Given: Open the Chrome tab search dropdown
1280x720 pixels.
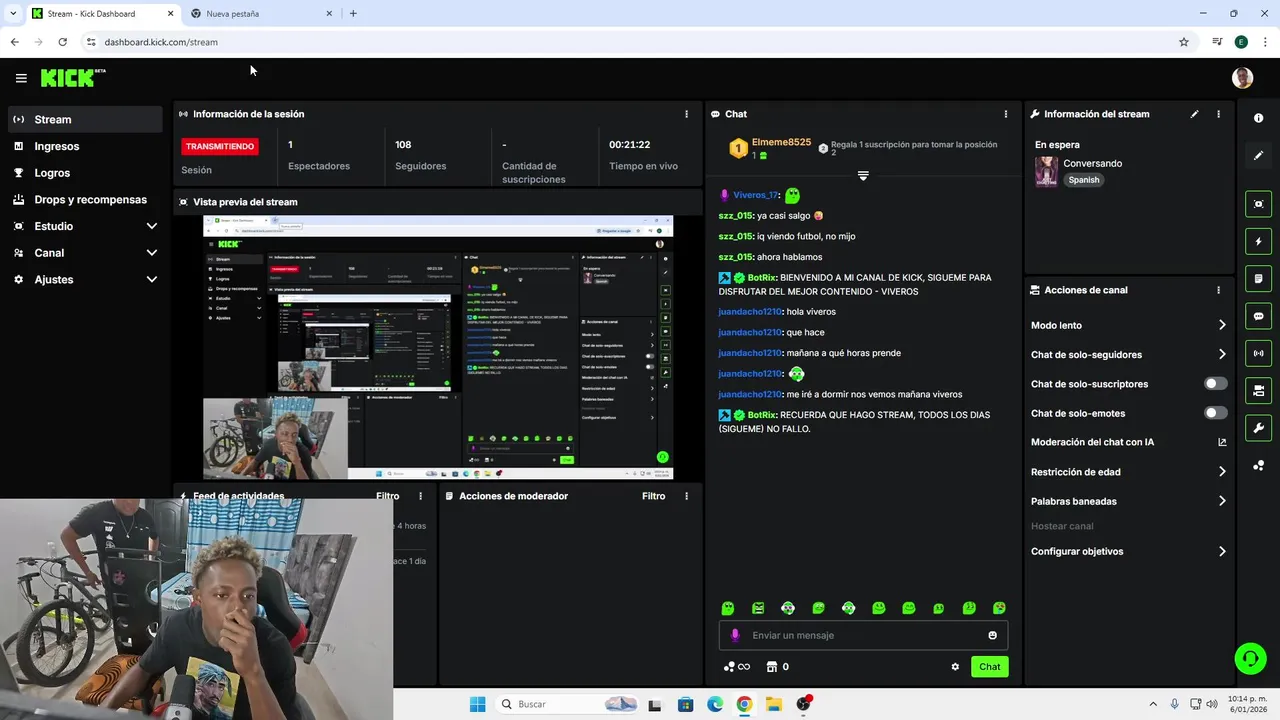Looking at the screenshot, I should pos(13,13).
